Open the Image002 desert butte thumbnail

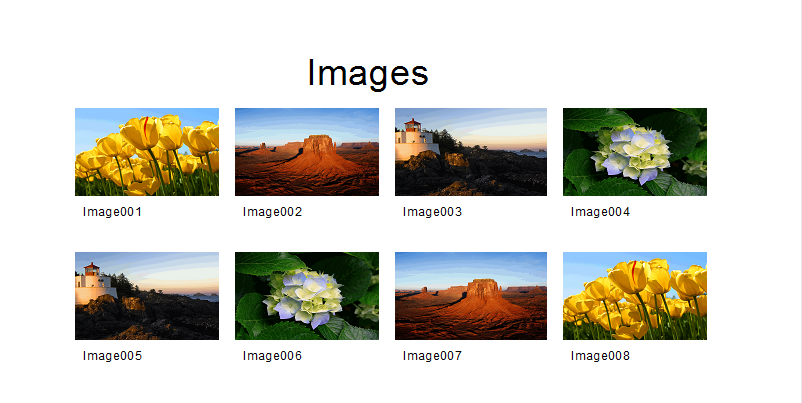307,152
